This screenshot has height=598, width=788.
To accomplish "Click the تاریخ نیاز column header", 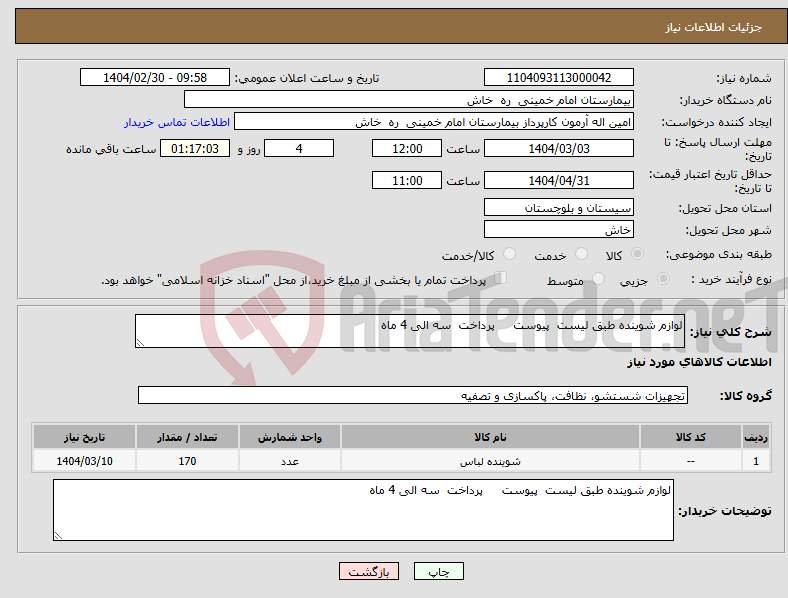I will click(x=84, y=437).
